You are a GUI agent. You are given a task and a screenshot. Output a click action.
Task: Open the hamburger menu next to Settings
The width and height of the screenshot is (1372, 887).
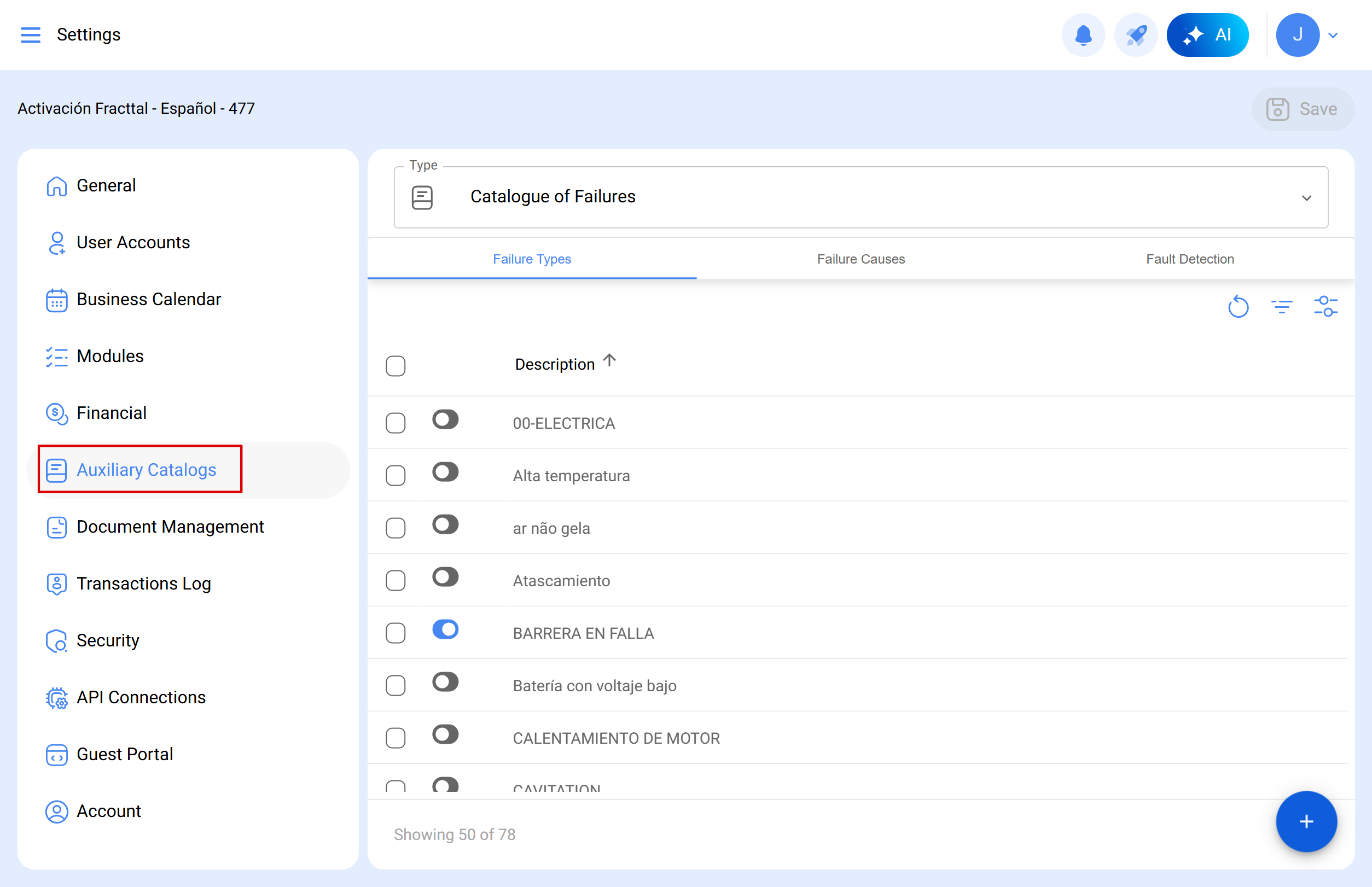click(31, 34)
